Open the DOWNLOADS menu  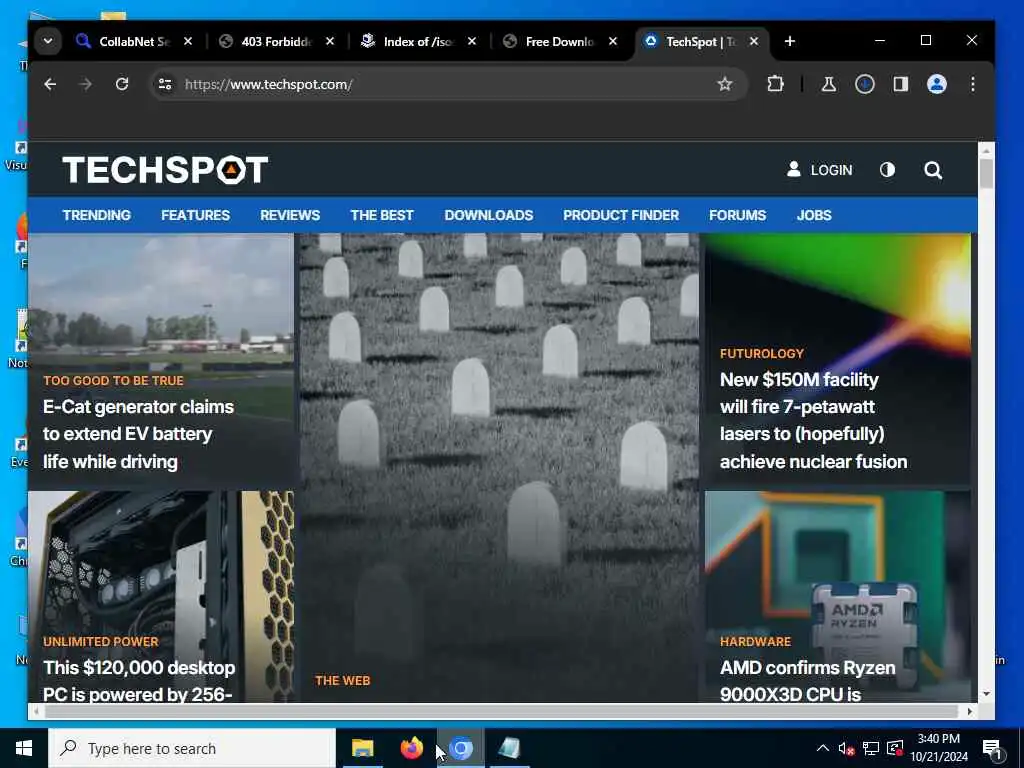[x=488, y=215]
